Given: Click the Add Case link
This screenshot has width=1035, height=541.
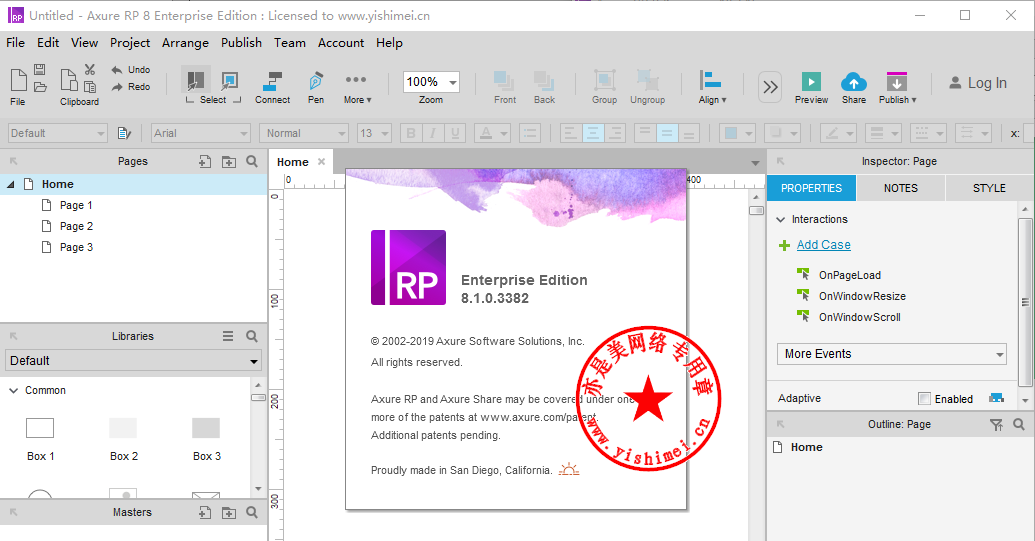Looking at the screenshot, I should 824,245.
